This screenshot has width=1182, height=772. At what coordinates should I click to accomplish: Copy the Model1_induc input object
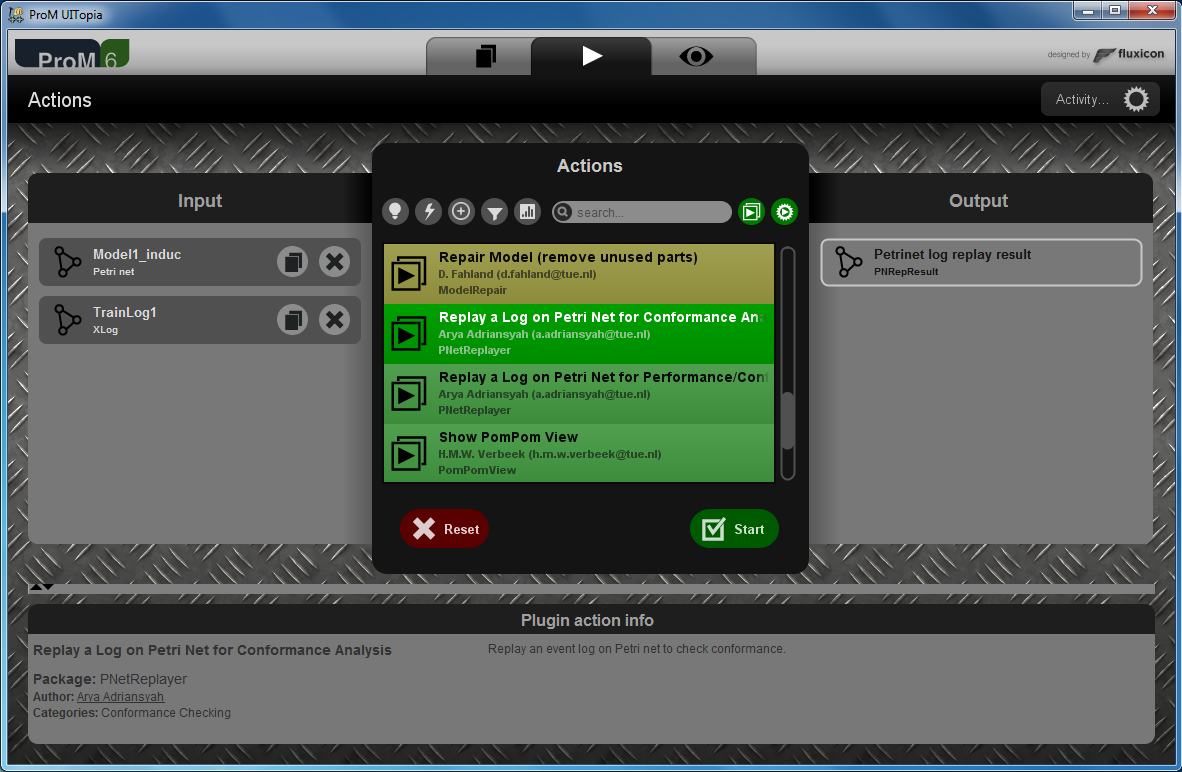292,262
